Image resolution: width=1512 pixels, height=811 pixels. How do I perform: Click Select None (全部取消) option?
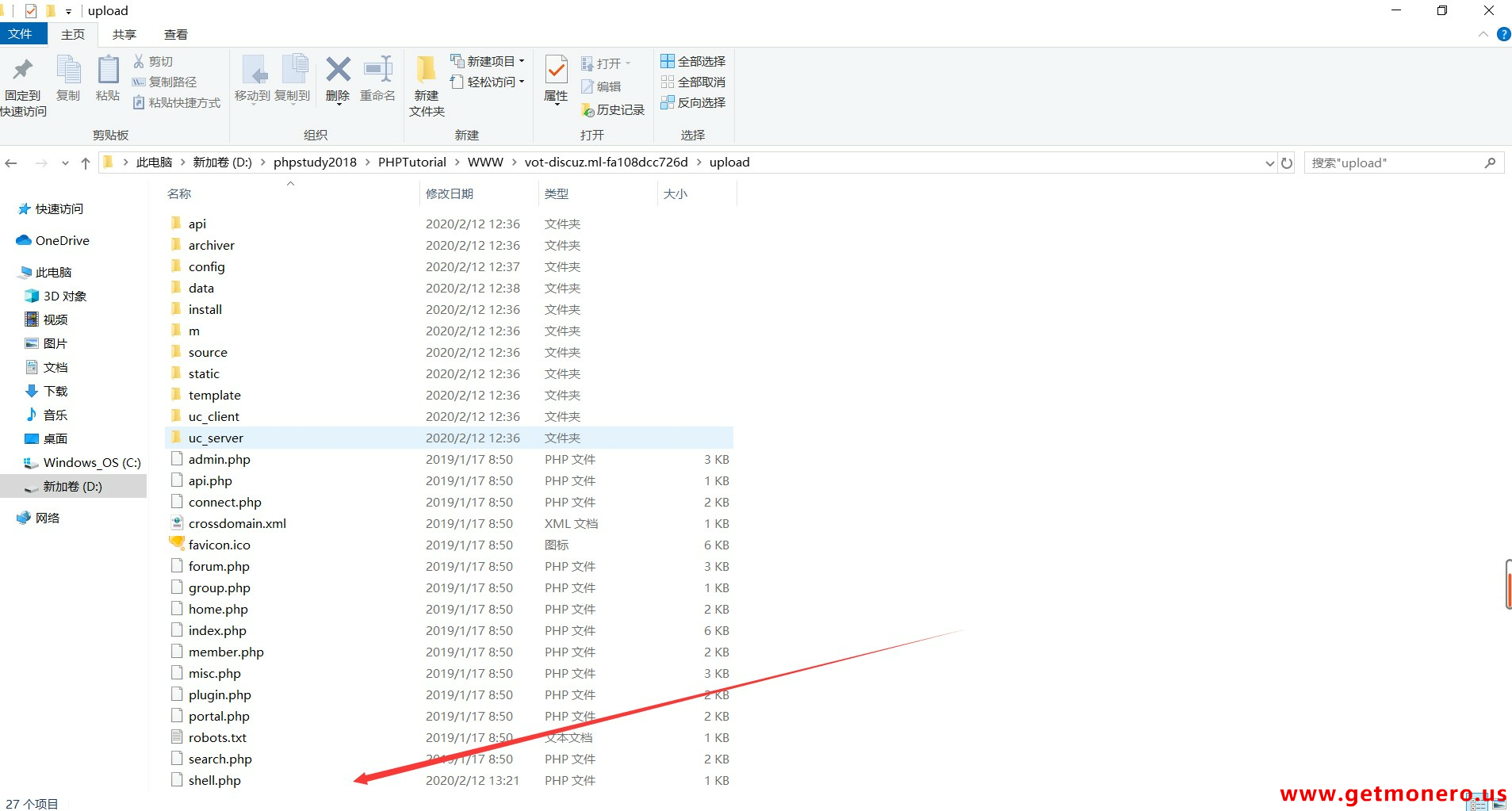coord(693,82)
